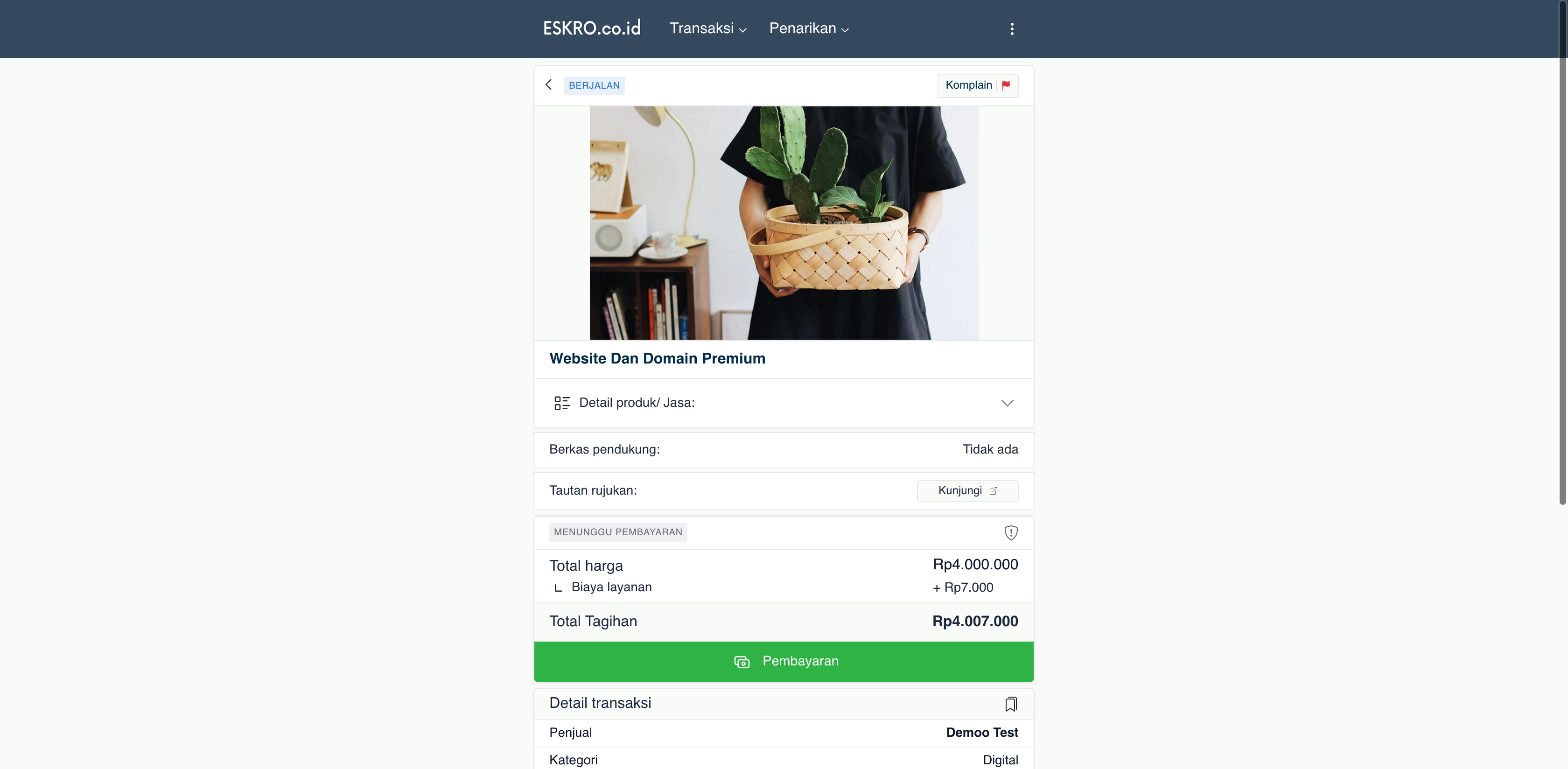1568x769 pixels.
Task: Click the external link icon on Kunjungi
Action: pos(994,491)
